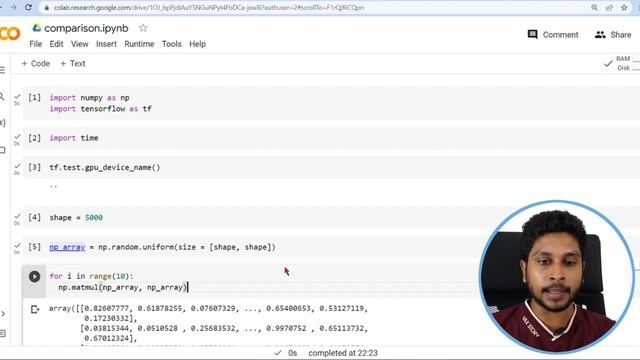Open the variables sidebar icon
Image resolution: width=640 pixels, height=360 pixels.
point(2,122)
